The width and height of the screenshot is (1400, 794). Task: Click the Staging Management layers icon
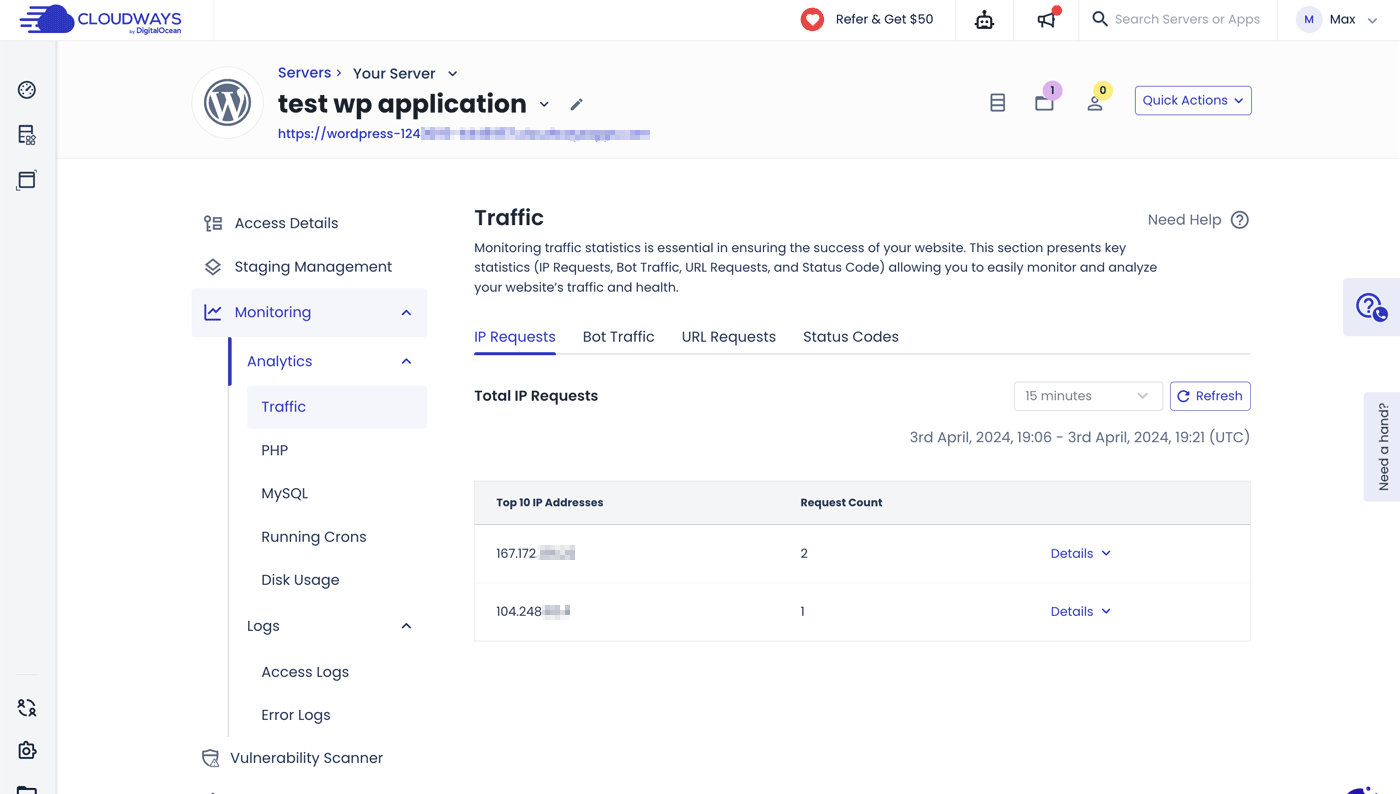(213, 267)
